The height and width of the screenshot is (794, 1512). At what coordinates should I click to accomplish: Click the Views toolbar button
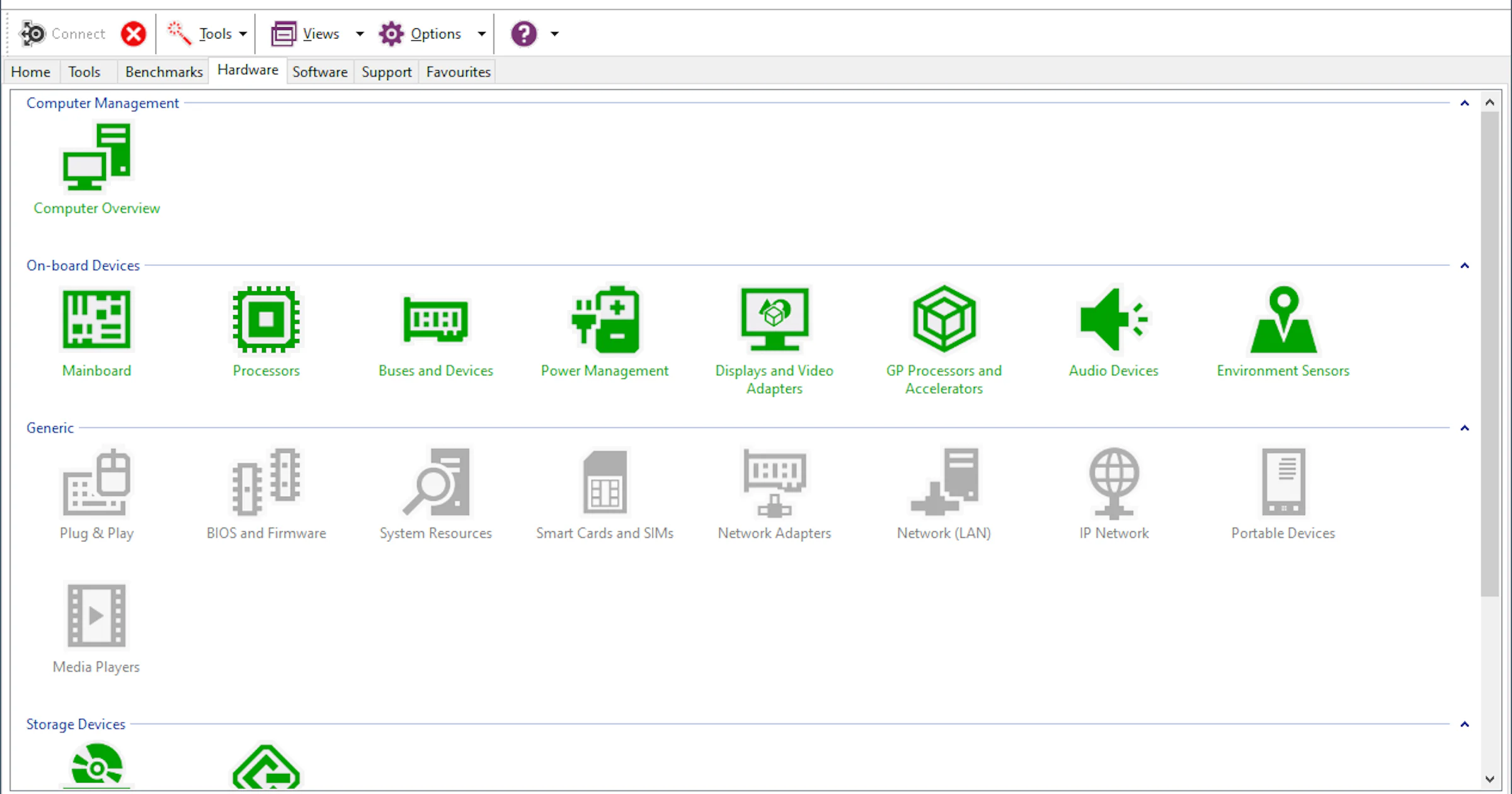pyautogui.click(x=306, y=33)
